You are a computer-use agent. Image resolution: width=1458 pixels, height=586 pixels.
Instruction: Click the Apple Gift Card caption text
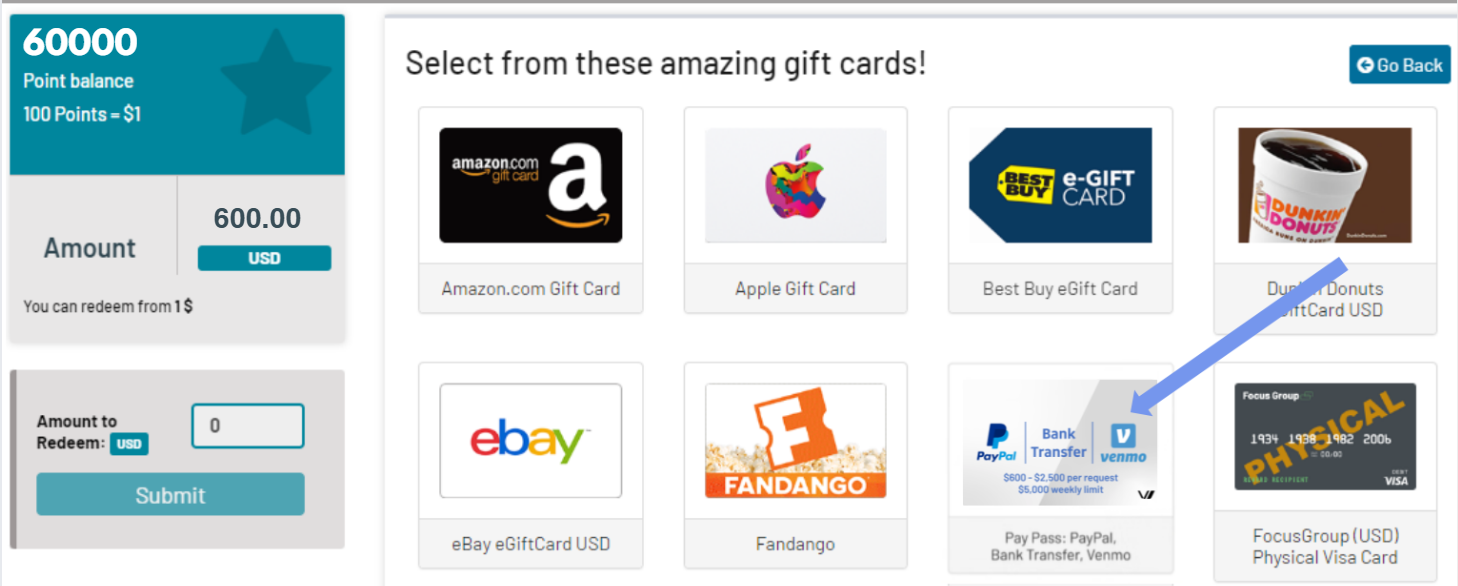point(796,289)
